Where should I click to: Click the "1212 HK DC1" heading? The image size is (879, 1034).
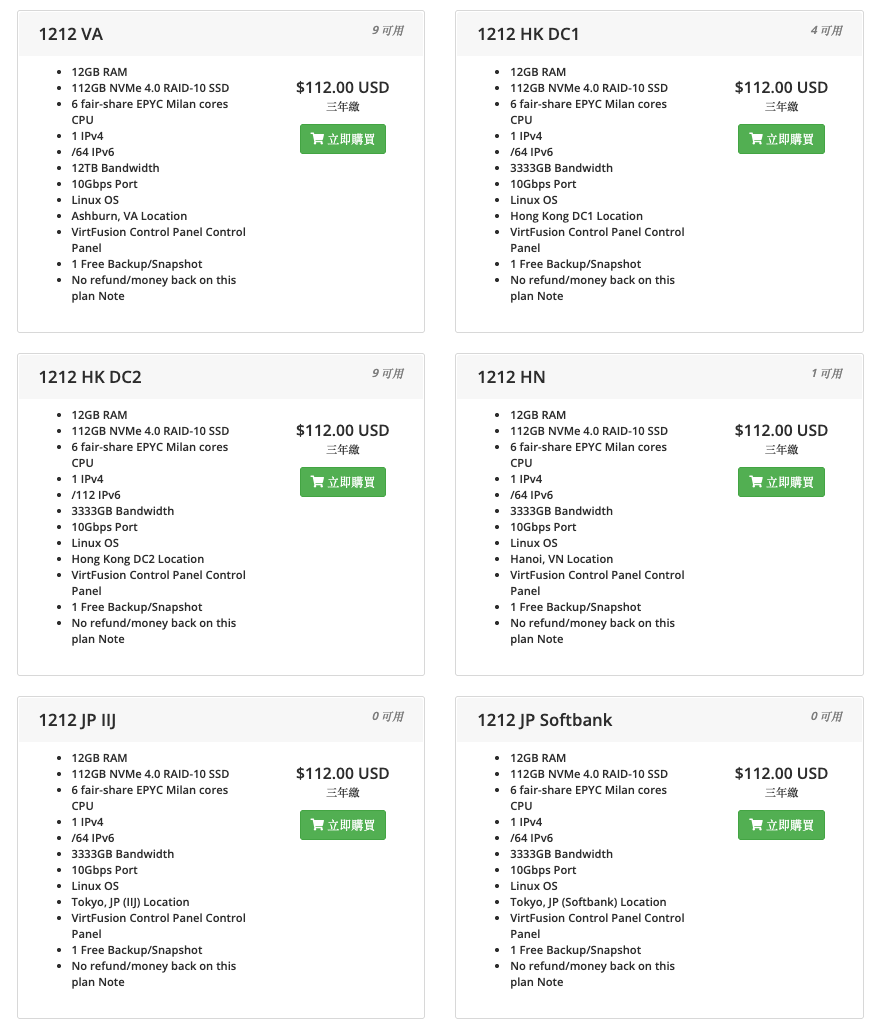point(528,34)
